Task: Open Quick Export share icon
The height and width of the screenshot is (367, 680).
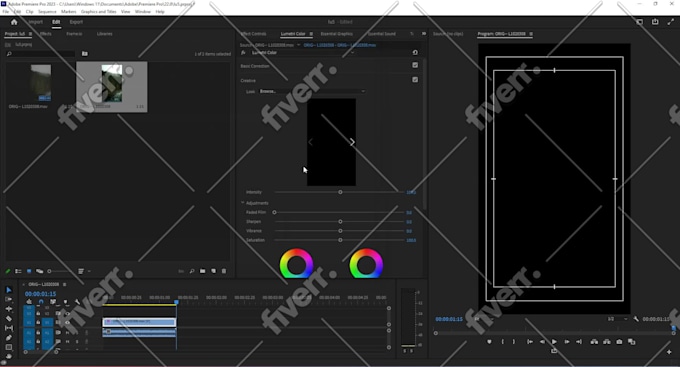Action: point(655,22)
